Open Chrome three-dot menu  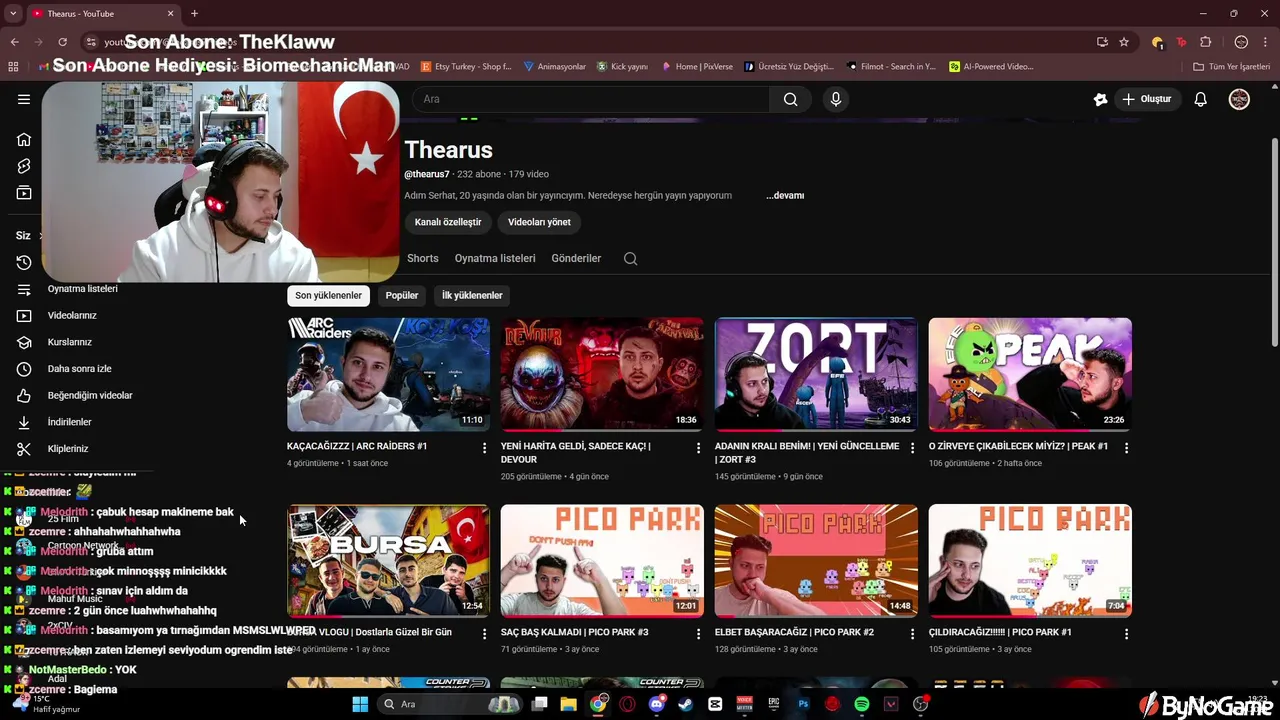point(1265,42)
